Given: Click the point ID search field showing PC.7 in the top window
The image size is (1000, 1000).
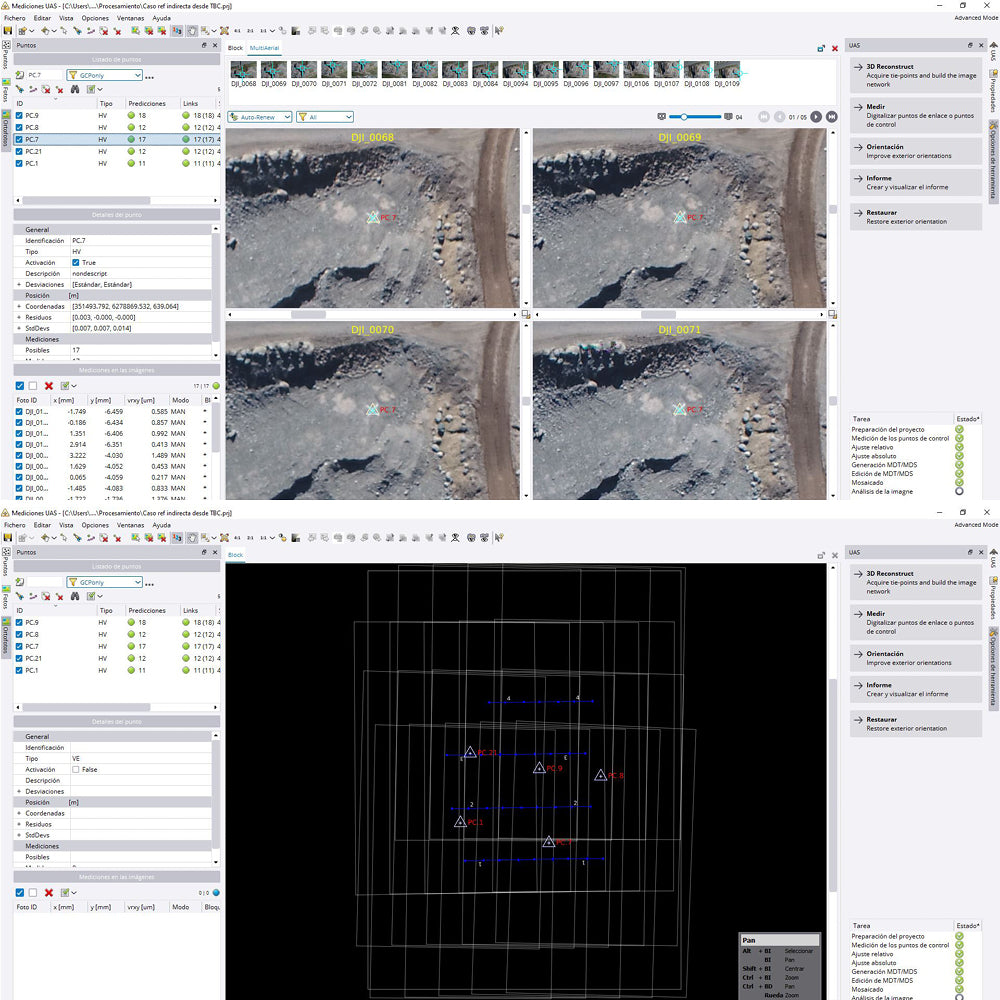Looking at the screenshot, I should pos(43,75).
